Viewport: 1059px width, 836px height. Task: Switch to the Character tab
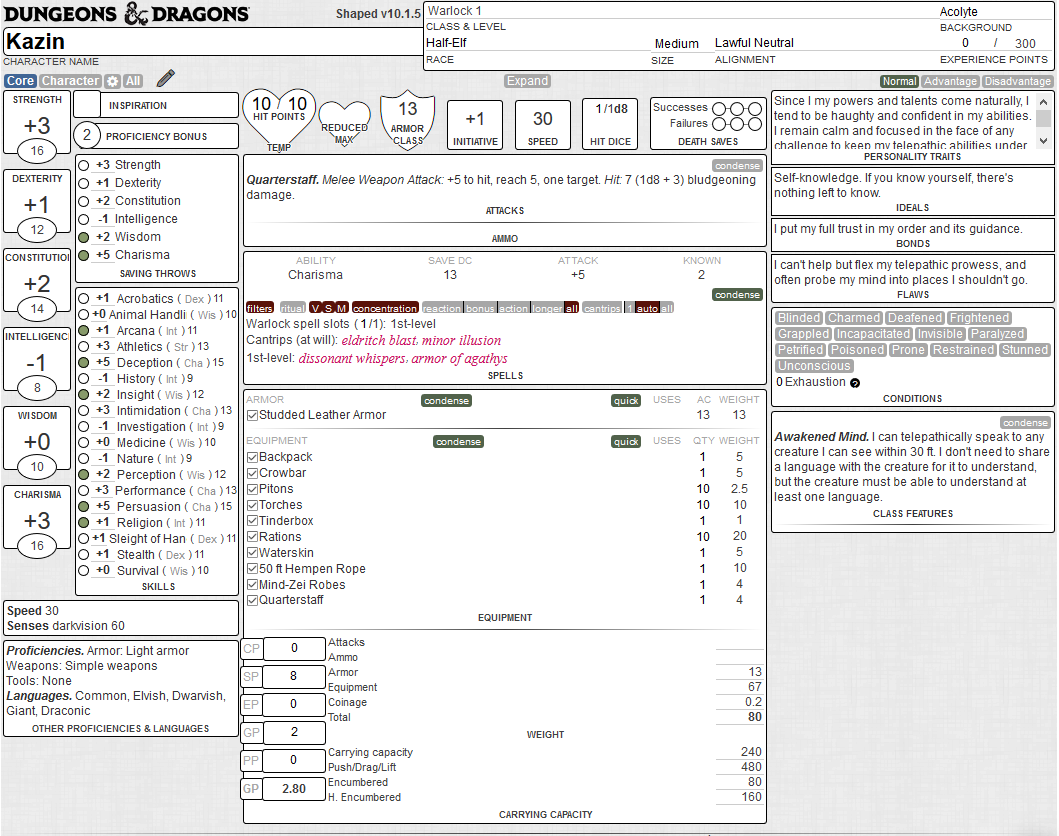[70, 81]
